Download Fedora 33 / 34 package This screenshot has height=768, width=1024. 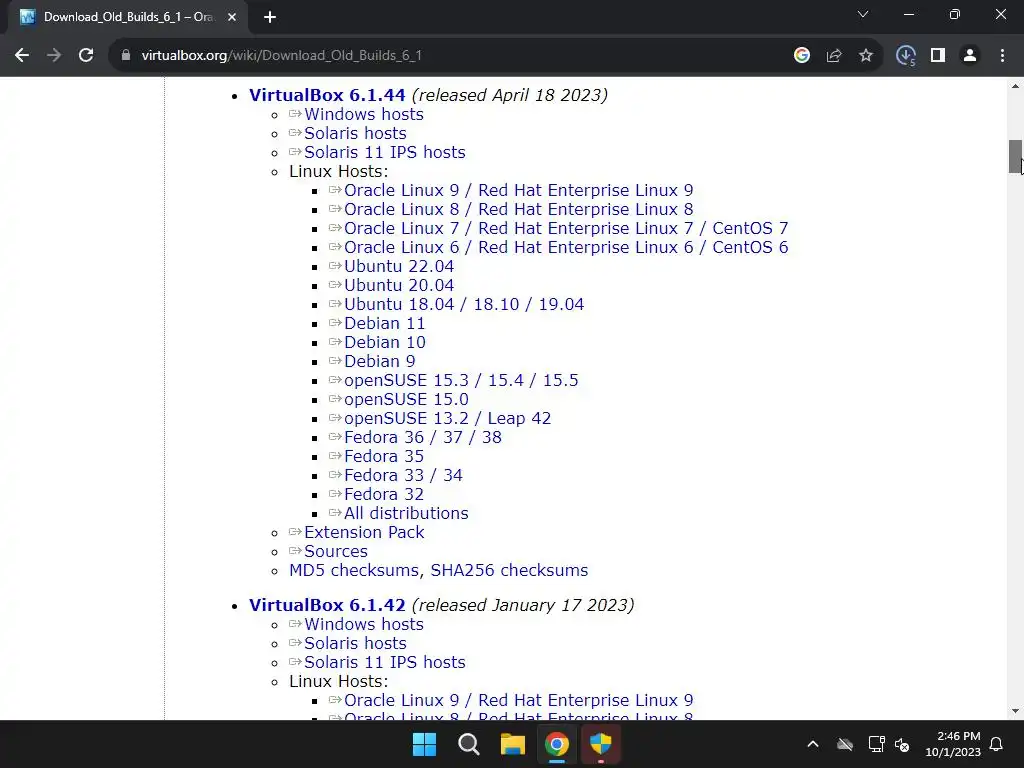point(403,475)
